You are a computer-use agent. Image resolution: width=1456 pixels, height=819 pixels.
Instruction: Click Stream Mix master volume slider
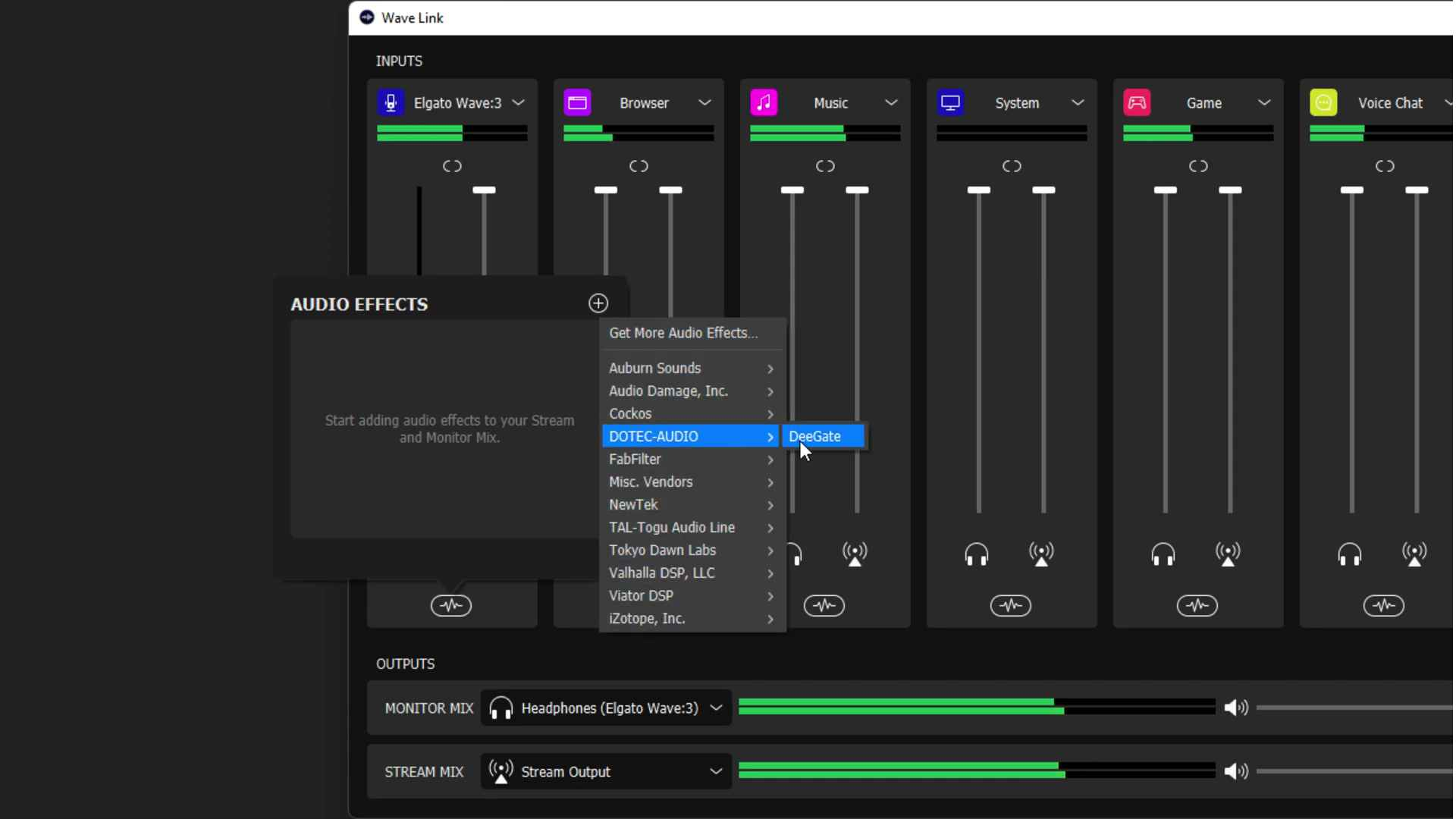(1354, 771)
